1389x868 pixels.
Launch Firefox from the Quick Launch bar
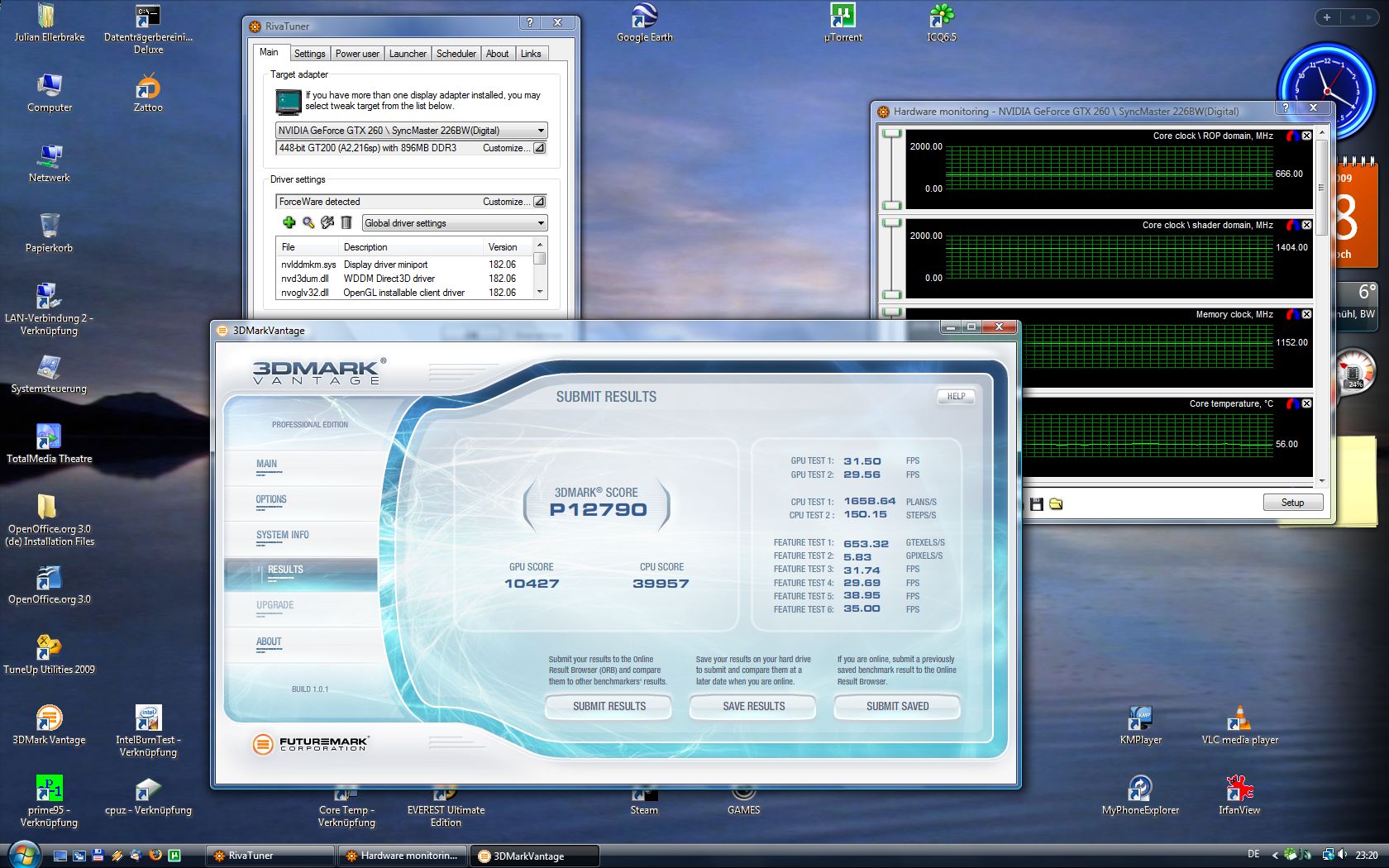(154, 856)
